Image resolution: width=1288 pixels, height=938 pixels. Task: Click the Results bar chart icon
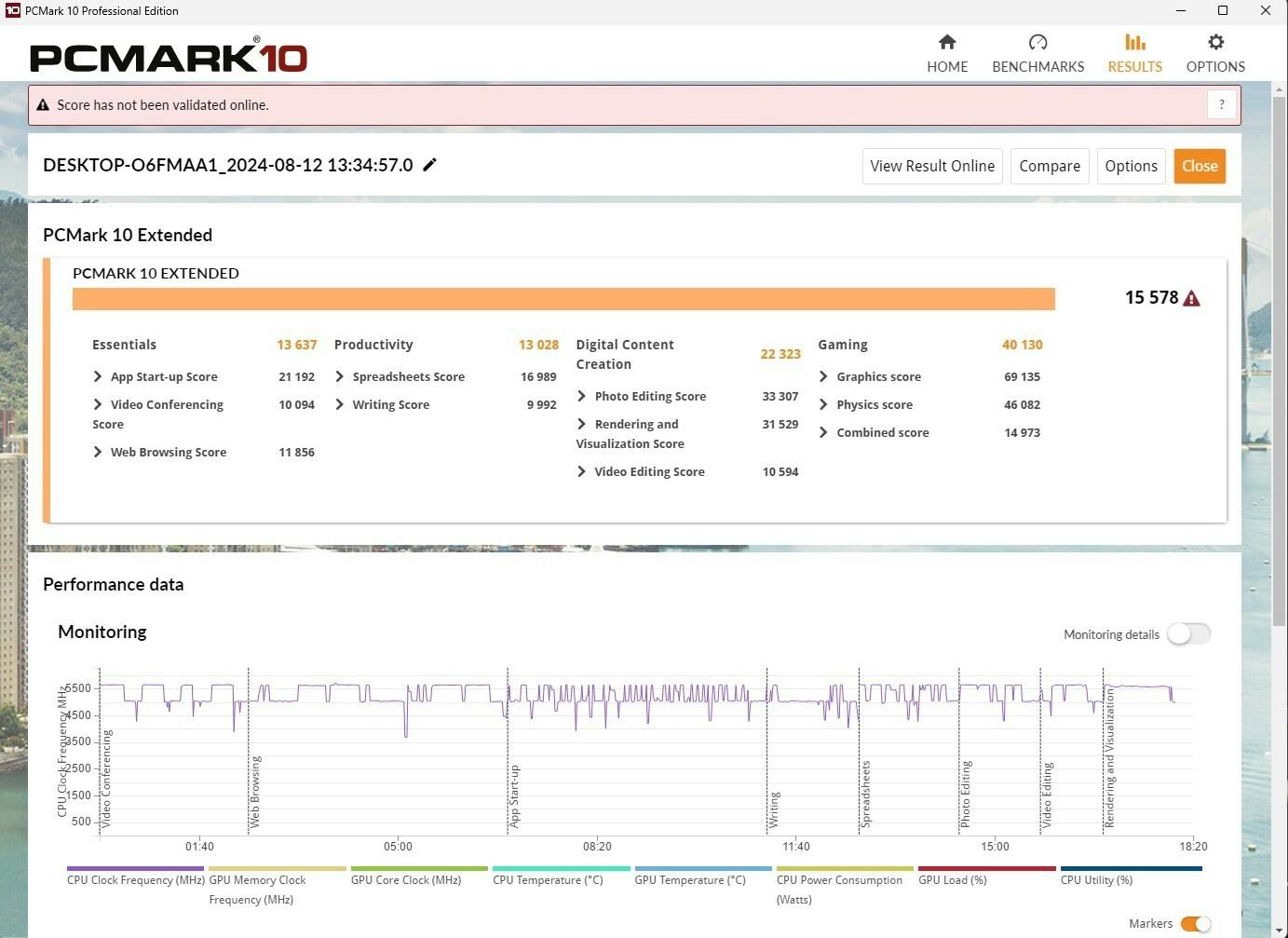[1134, 42]
